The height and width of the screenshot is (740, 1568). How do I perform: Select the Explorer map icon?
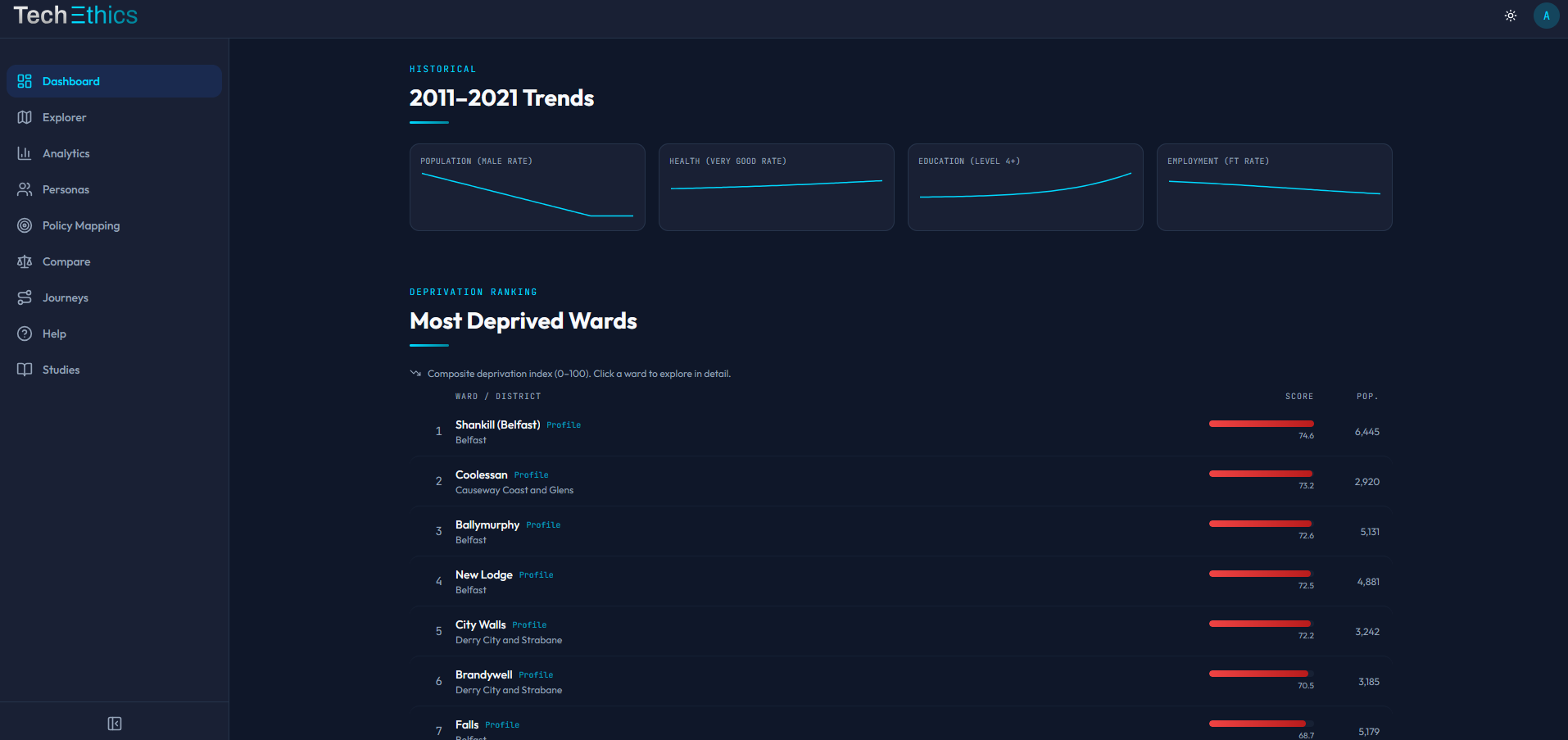[25, 117]
